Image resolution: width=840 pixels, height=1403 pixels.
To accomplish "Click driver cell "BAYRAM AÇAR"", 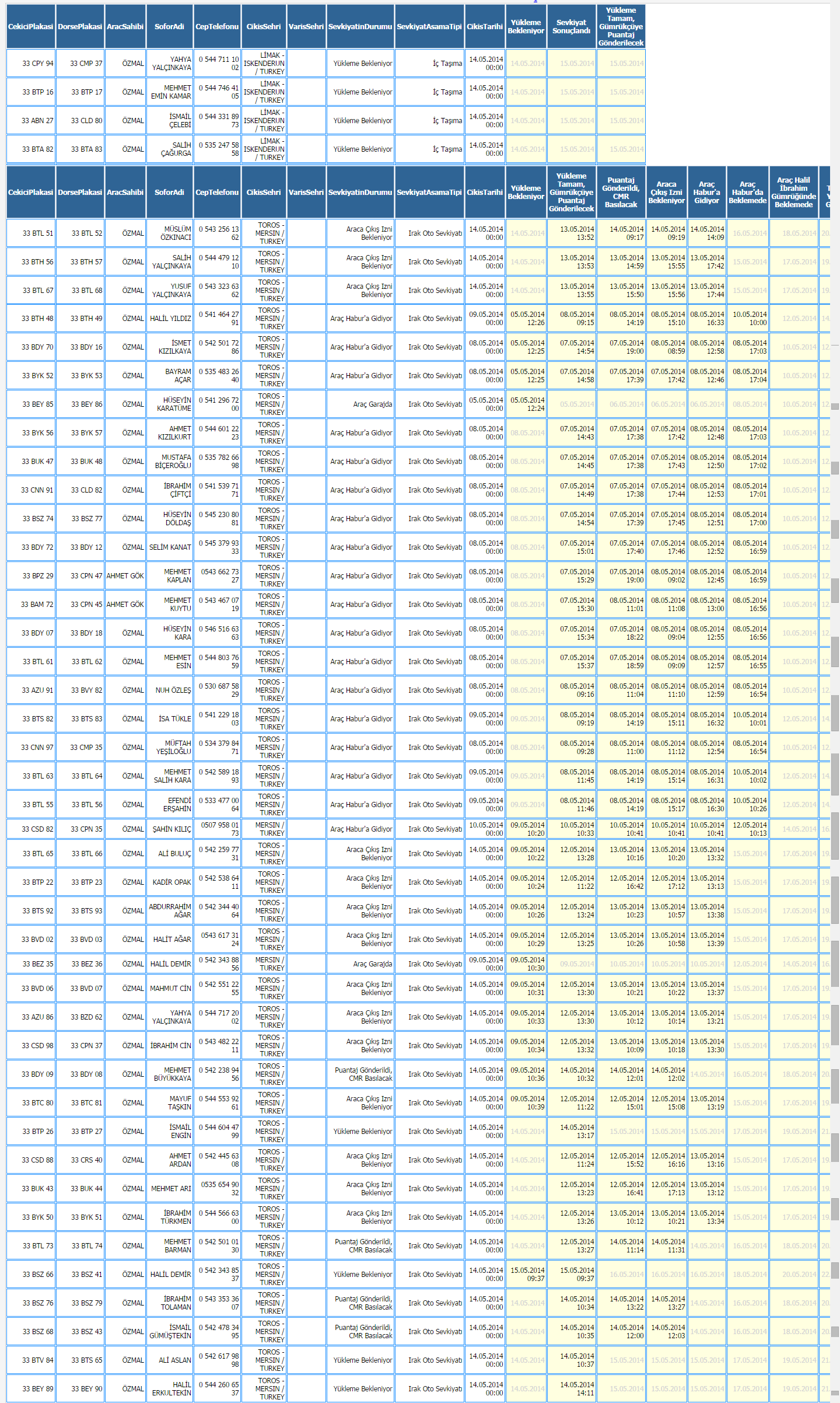I will coord(169,375).
